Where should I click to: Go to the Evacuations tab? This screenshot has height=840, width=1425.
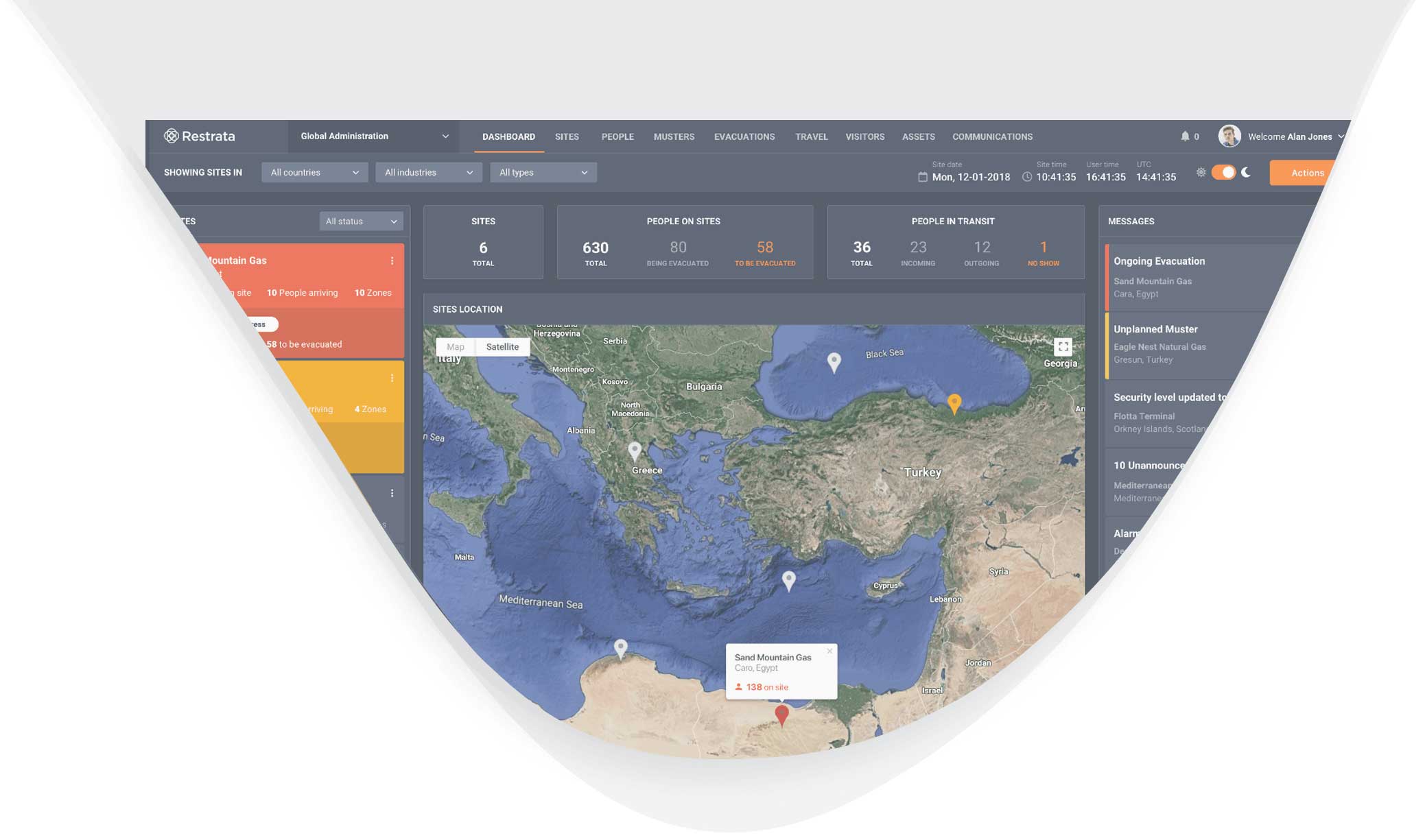pos(744,137)
